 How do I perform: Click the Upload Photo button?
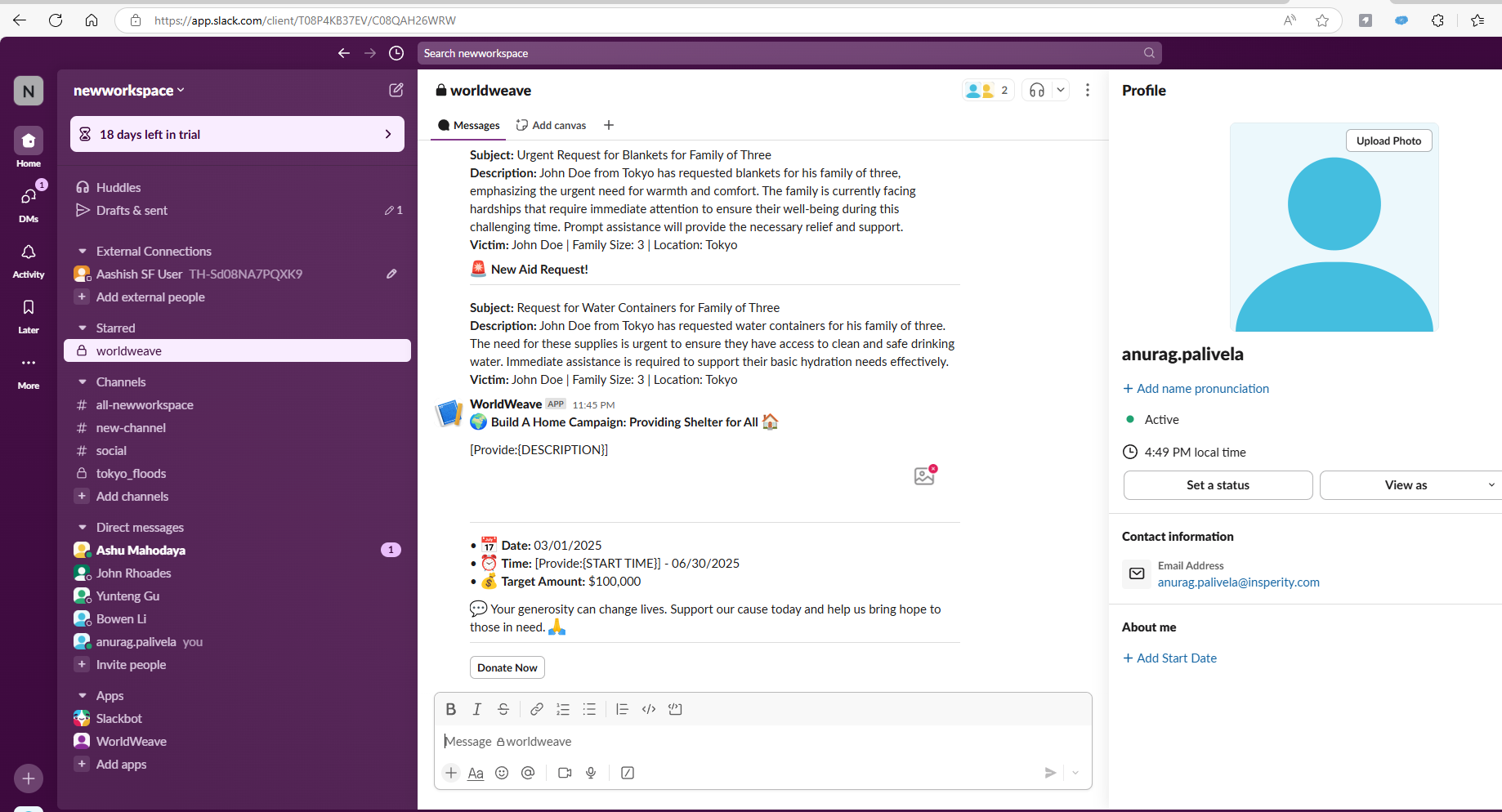pos(1388,141)
